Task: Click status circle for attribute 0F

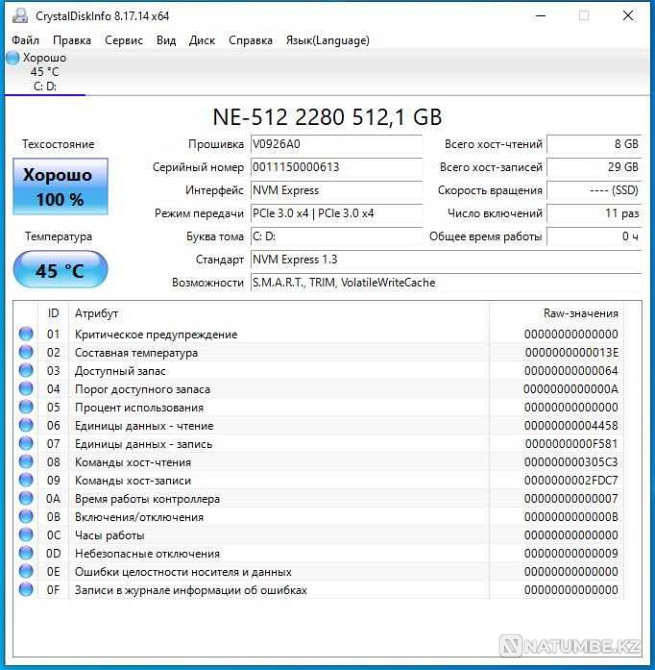Action: coord(26,590)
